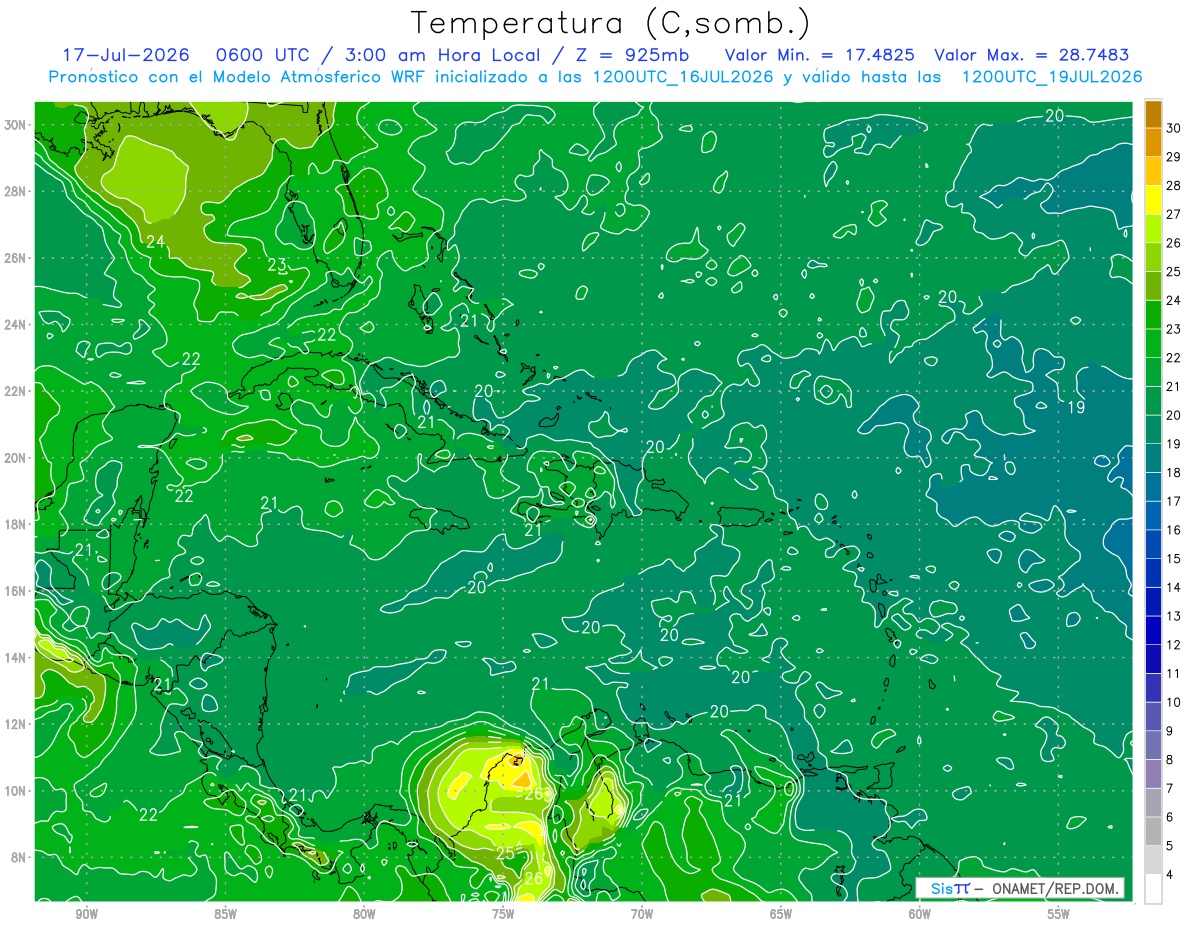The image size is (1200, 927).
Task: Select white swatch below legend value 4
Action: tap(1153, 889)
